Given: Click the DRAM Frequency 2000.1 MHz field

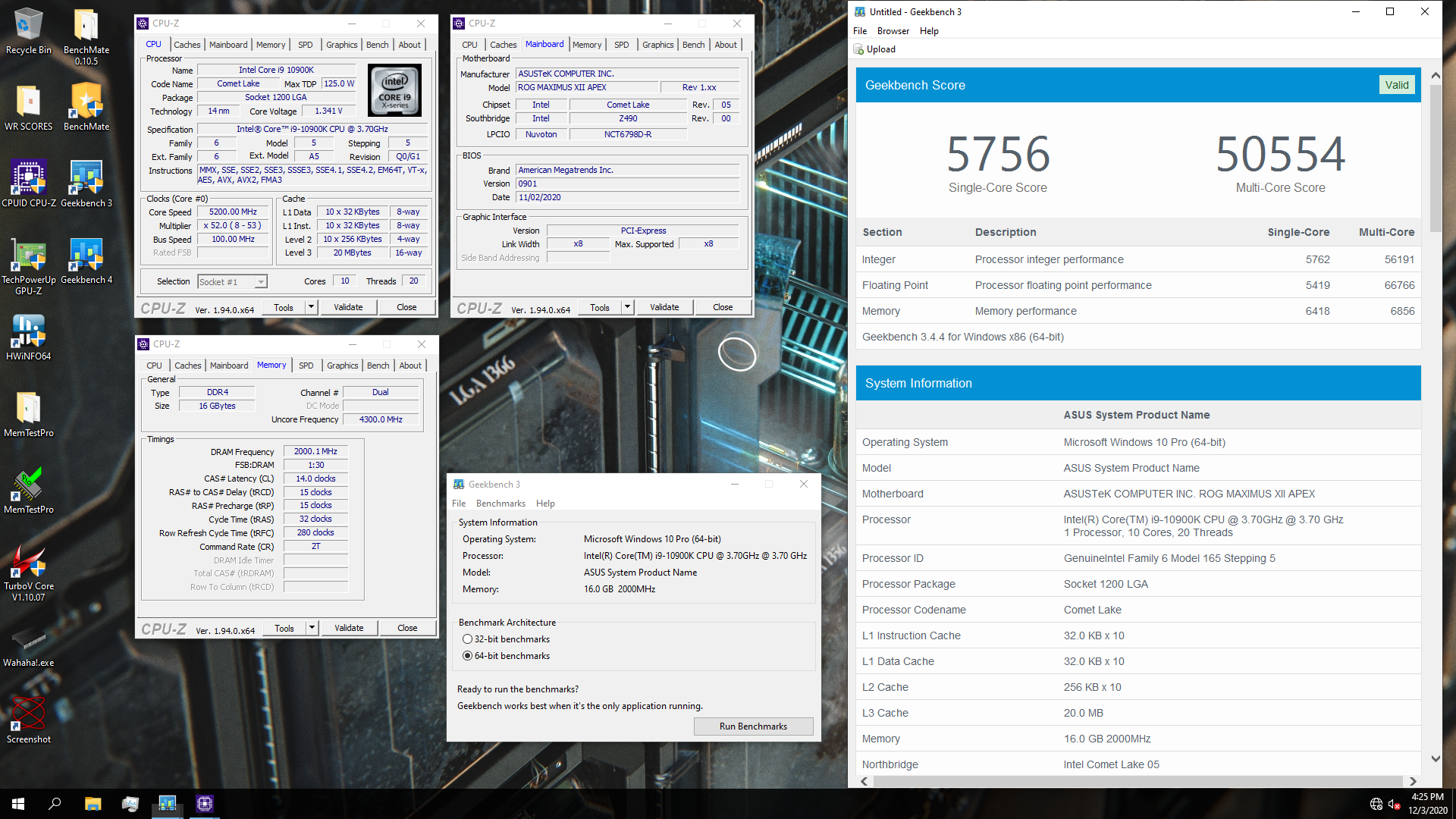Looking at the screenshot, I should [315, 451].
